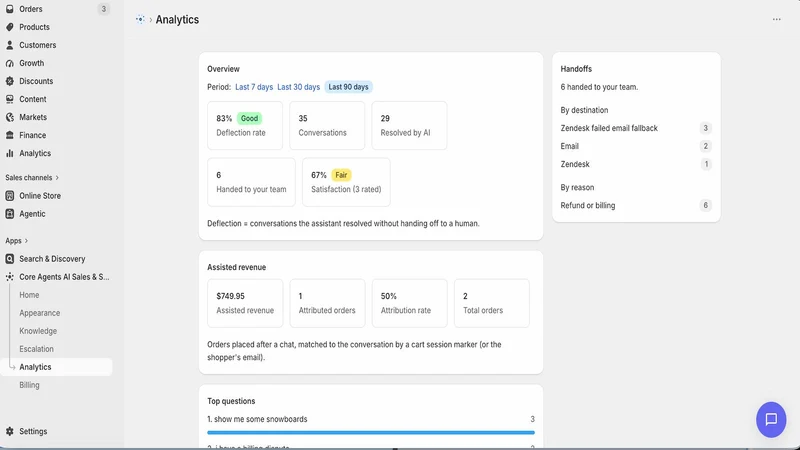Open the three-dot more actions menu
This screenshot has width=800, height=450.
click(777, 19)
